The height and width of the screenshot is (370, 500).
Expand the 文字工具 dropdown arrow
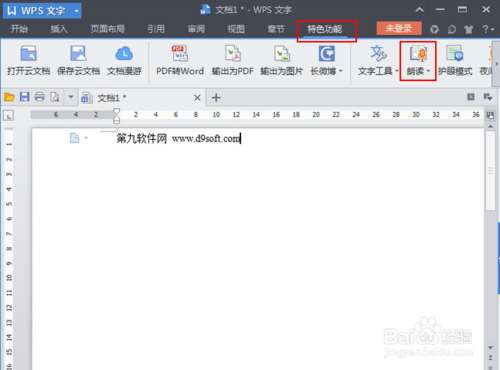396,71
